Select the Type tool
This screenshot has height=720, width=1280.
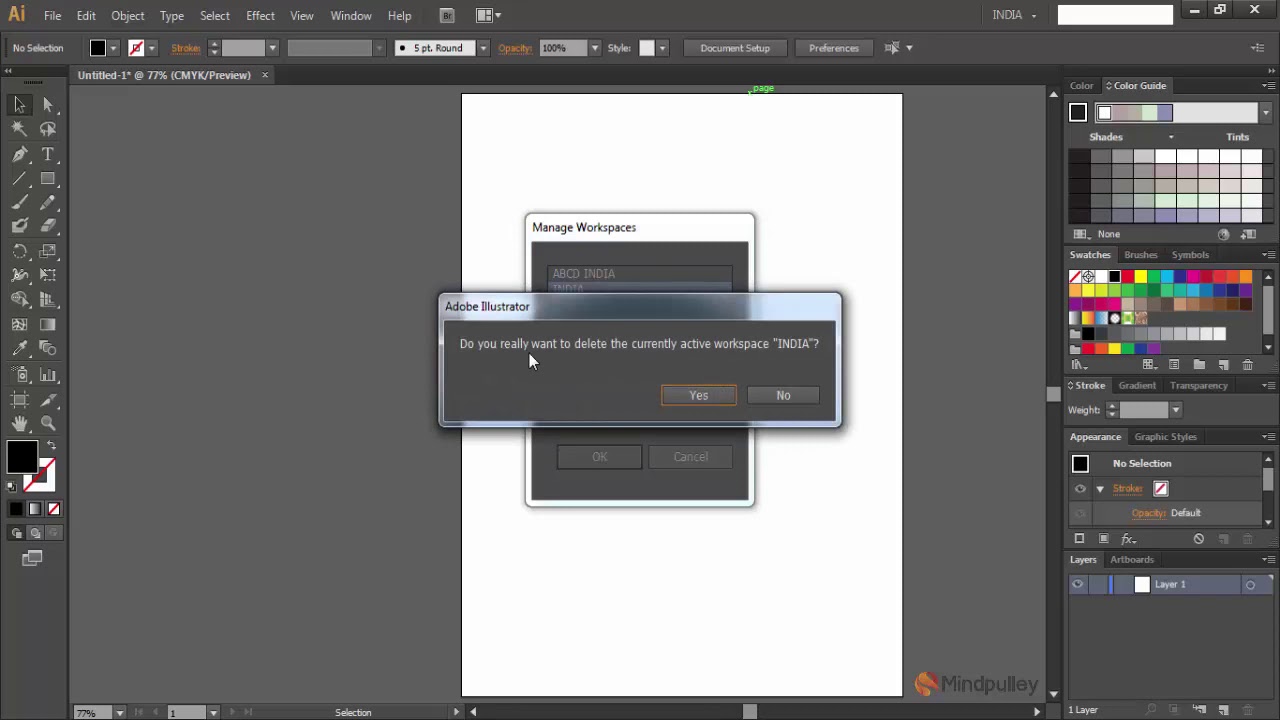point(48,154)
